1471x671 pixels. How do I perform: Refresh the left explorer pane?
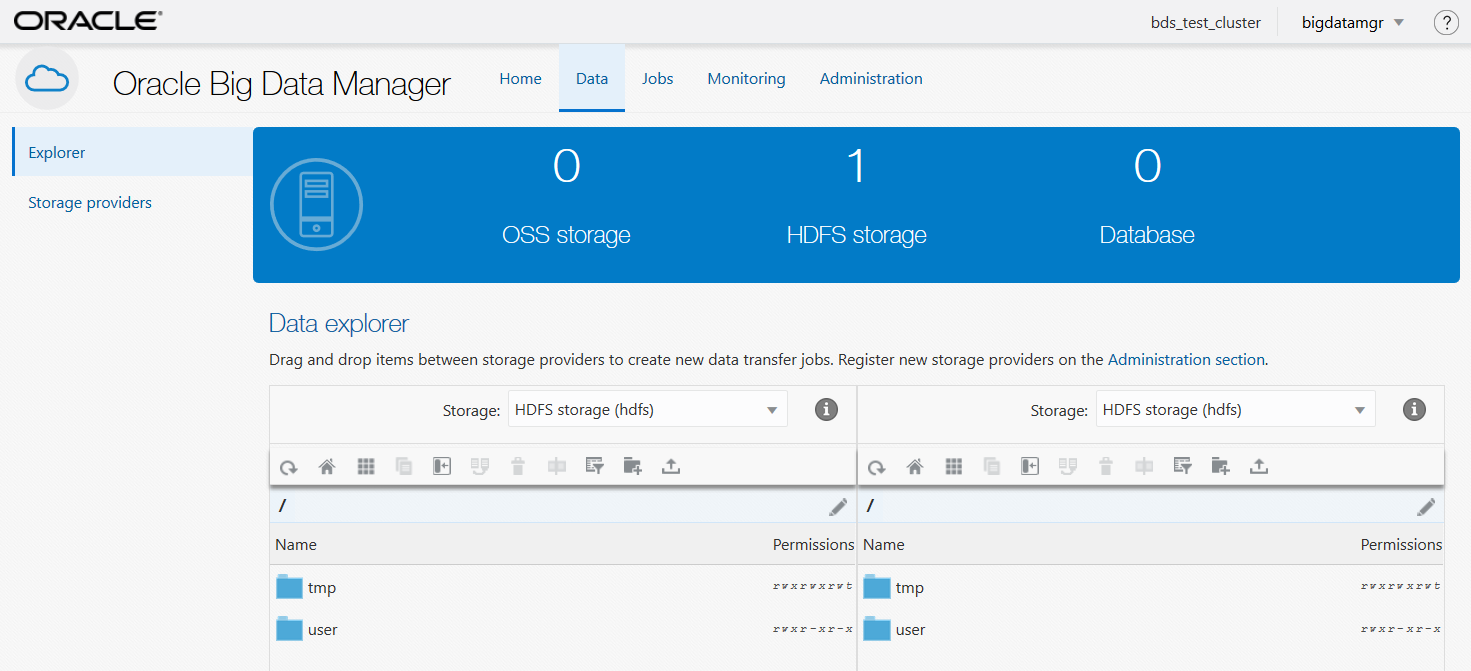[289, 466]
